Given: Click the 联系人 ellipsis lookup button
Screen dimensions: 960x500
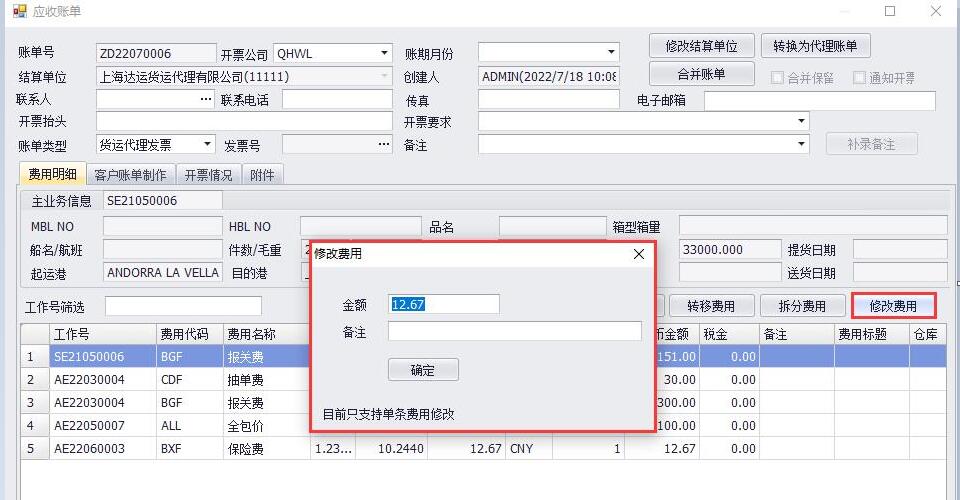Looking at the screenshot, I should click(206, 99).
